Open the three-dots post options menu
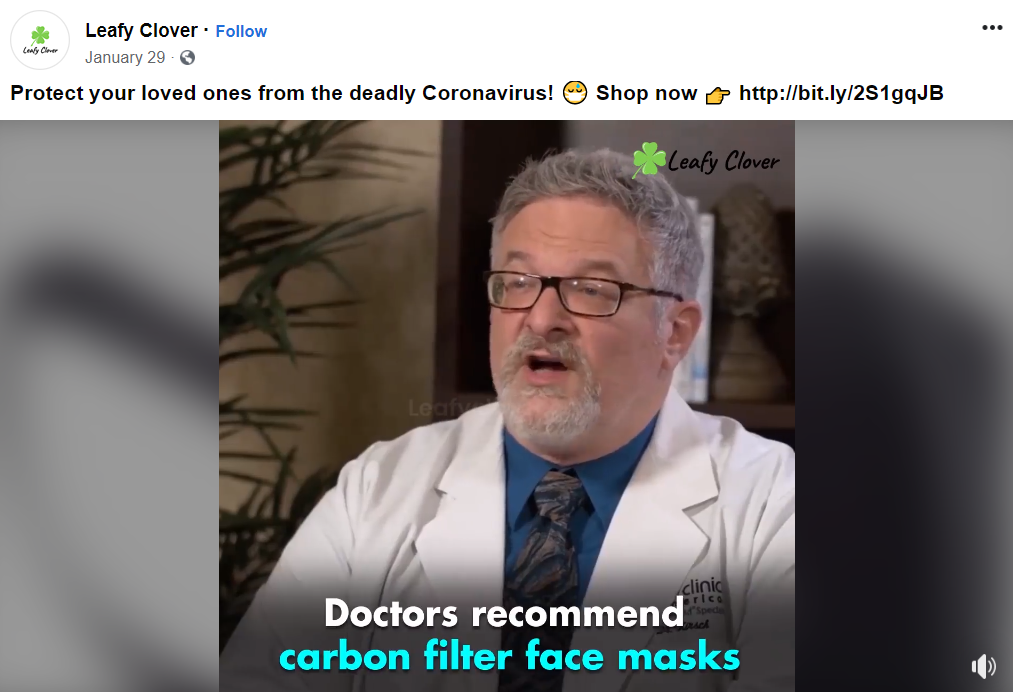 point(992,27)
